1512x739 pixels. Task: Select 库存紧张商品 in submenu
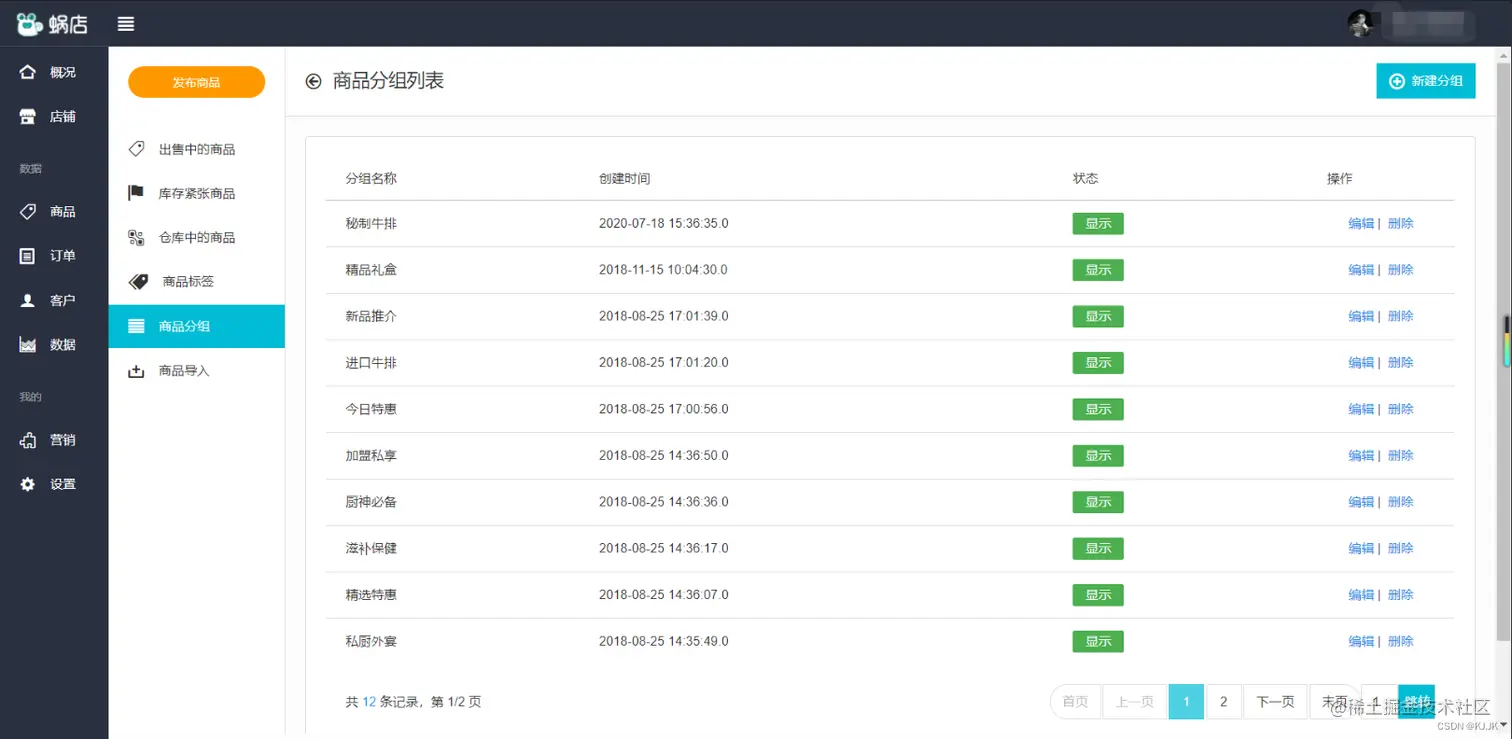(197, 193)
